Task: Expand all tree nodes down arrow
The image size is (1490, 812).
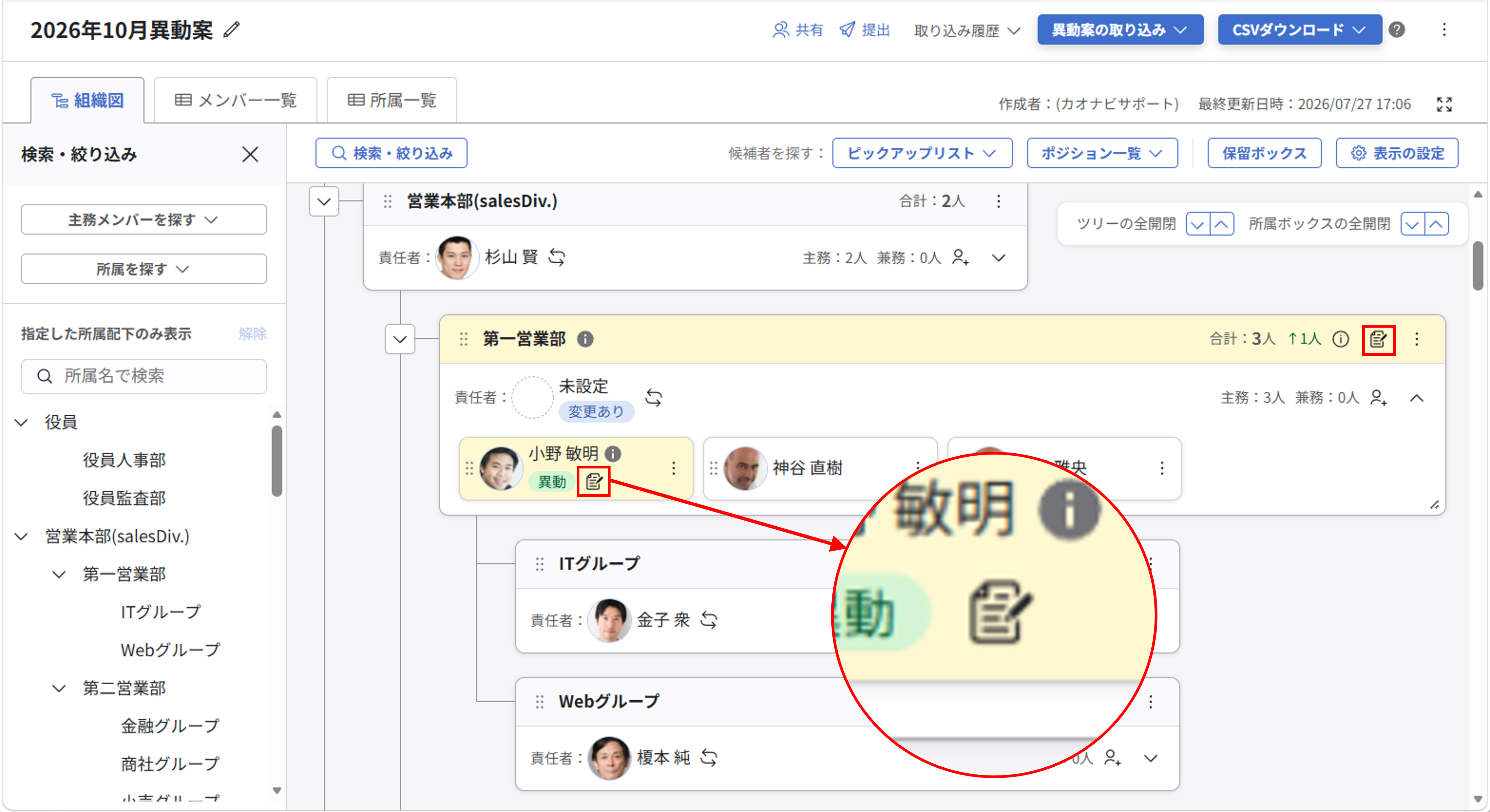Action: 1198,224
